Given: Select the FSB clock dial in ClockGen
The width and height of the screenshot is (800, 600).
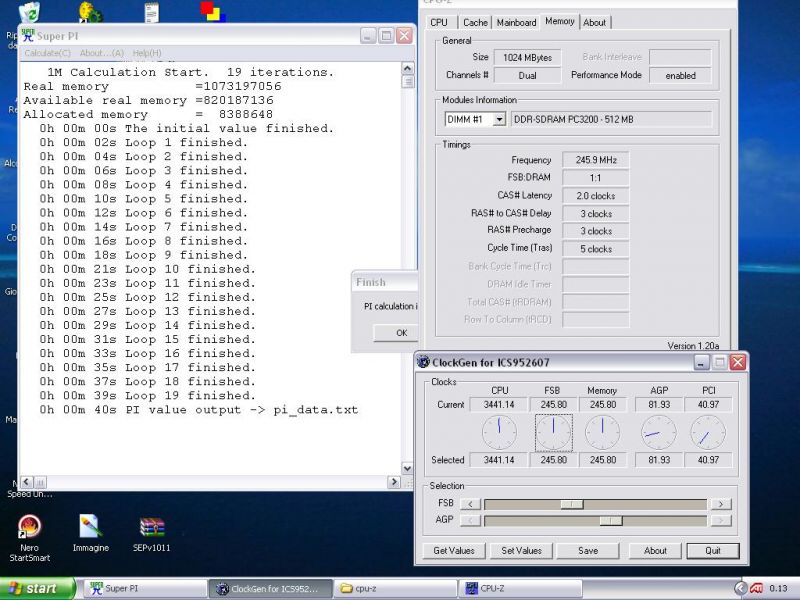Looking at the screenshot, I should pos(554,432).
